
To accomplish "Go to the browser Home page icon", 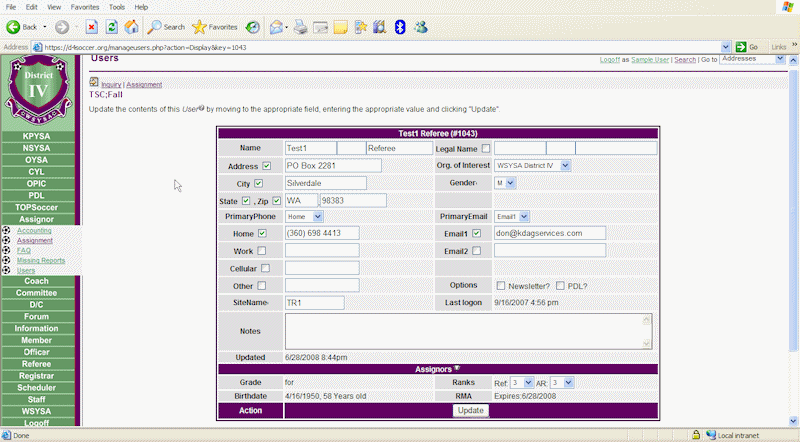I will (x=131, y=27).
